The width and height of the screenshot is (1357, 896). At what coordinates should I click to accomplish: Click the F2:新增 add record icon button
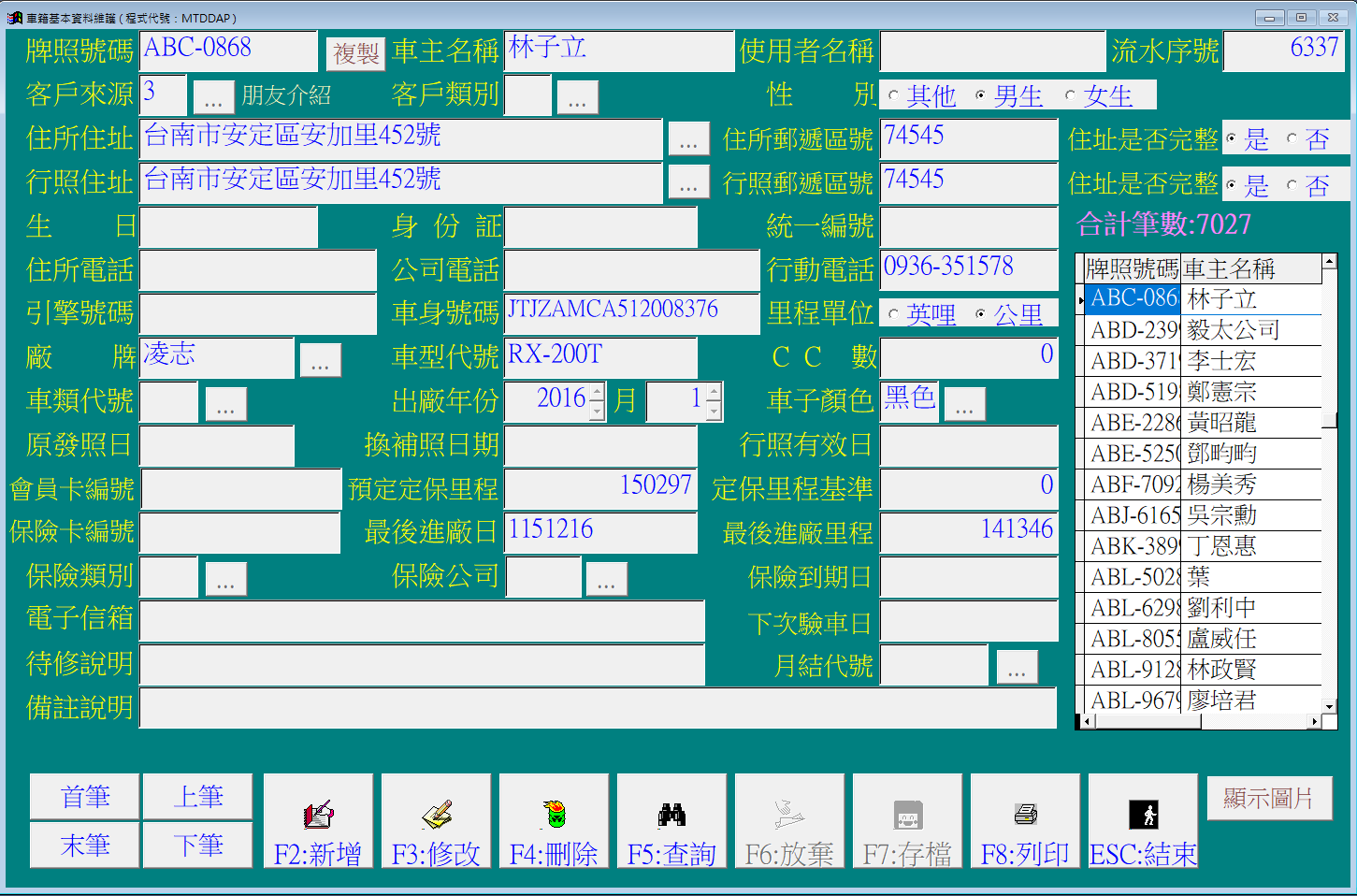point(318,820)
